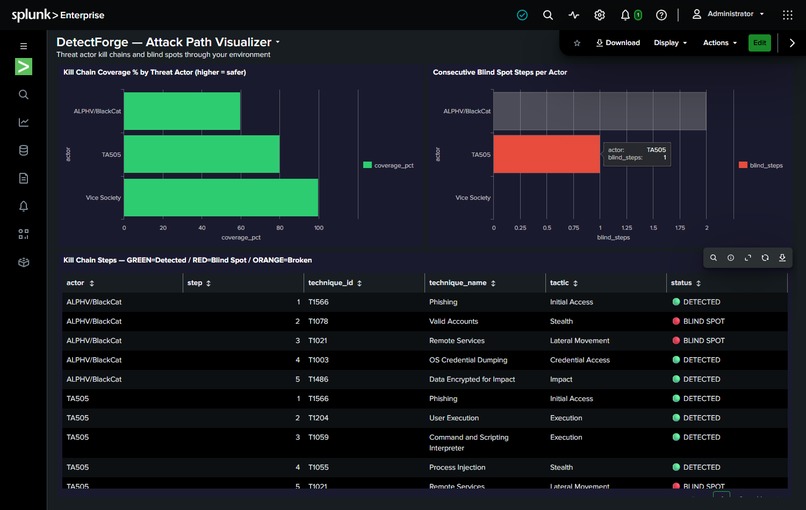Click the DETECTED status for T1486
806x510 pixels.
pyautogui.click(x=697, y=379)
